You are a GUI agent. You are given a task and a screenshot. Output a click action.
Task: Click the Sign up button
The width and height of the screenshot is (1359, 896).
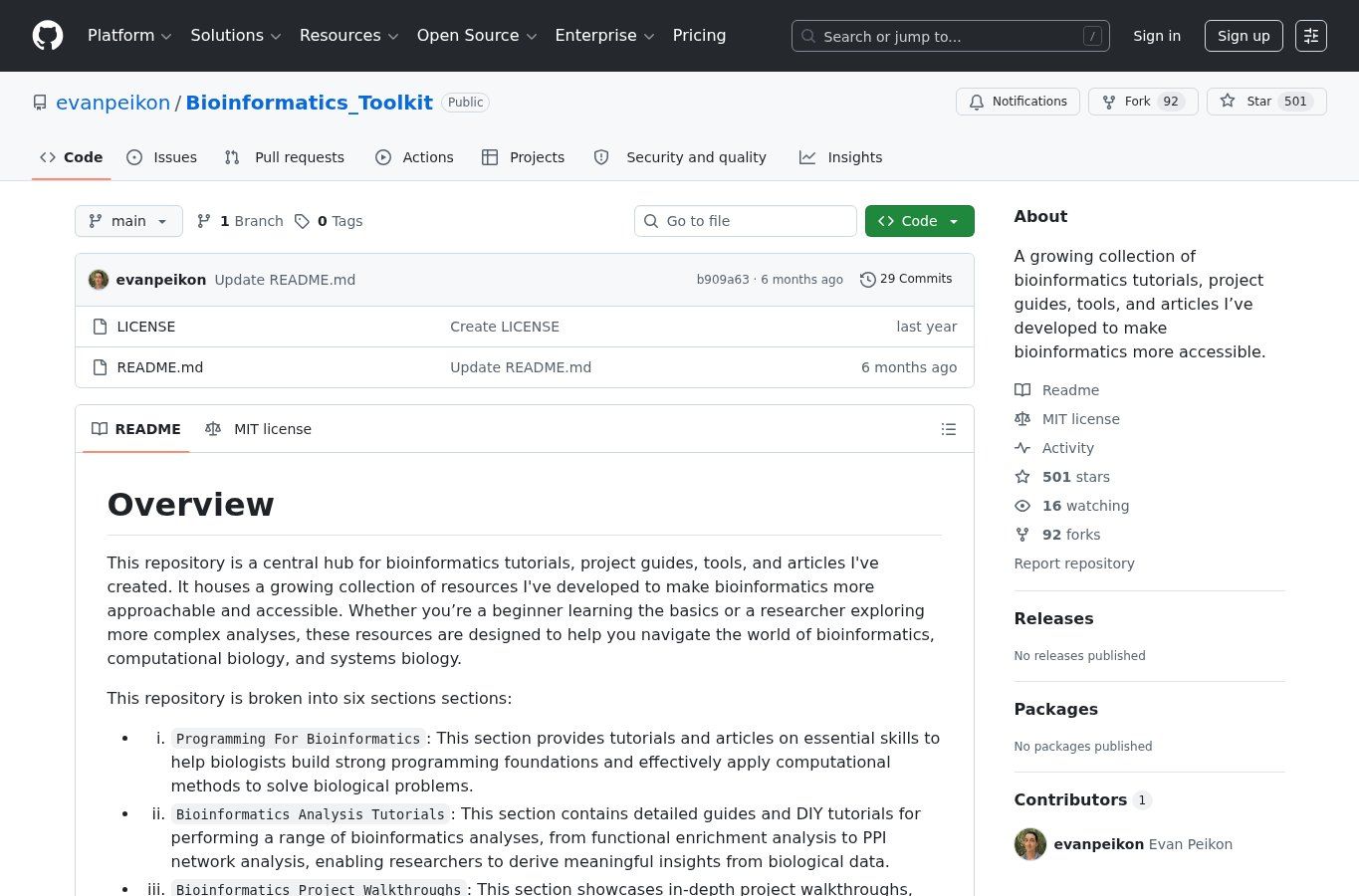tap(1244, 36)
